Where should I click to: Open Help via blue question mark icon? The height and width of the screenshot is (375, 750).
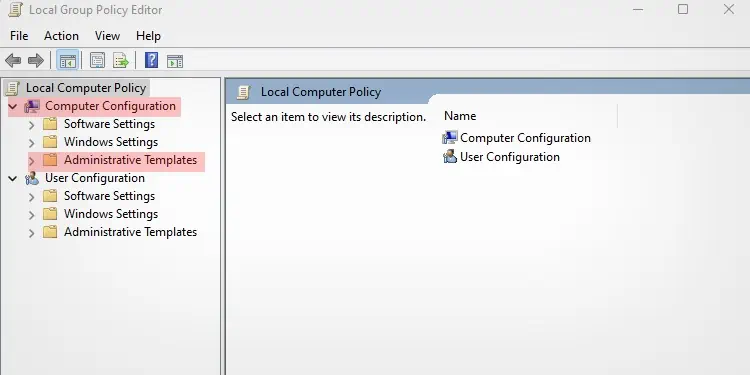click(x=152, y=60)
